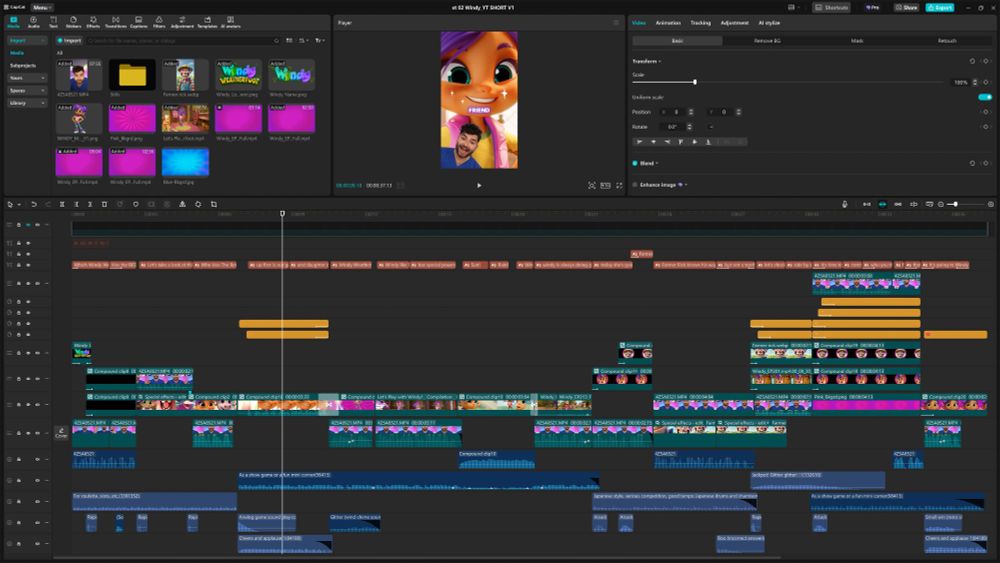Click the Import media button
Screen dimensions: 1000x563
point(69,40)
